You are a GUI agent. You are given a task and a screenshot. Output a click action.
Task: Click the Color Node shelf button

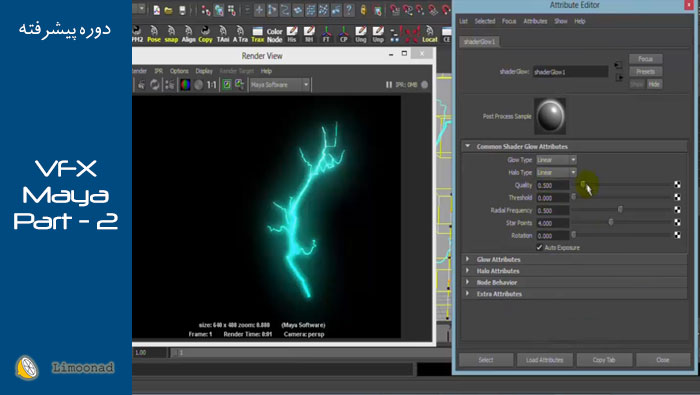click(x=275, y=35)
